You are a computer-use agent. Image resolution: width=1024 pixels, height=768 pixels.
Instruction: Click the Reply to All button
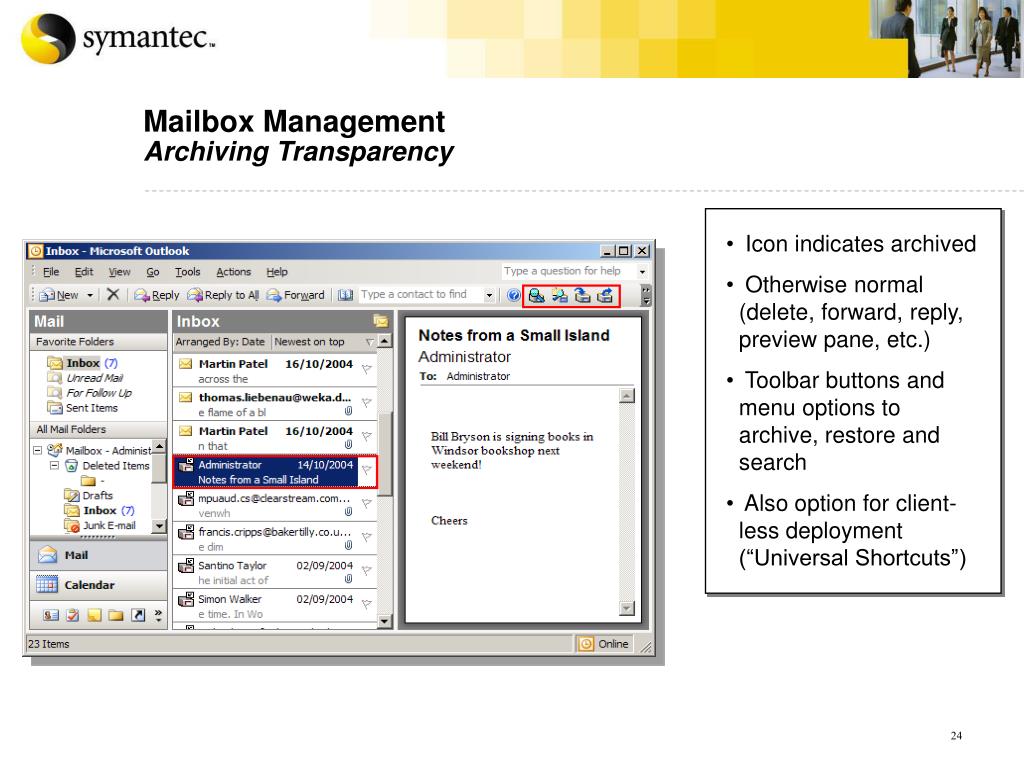click(223, 295)
